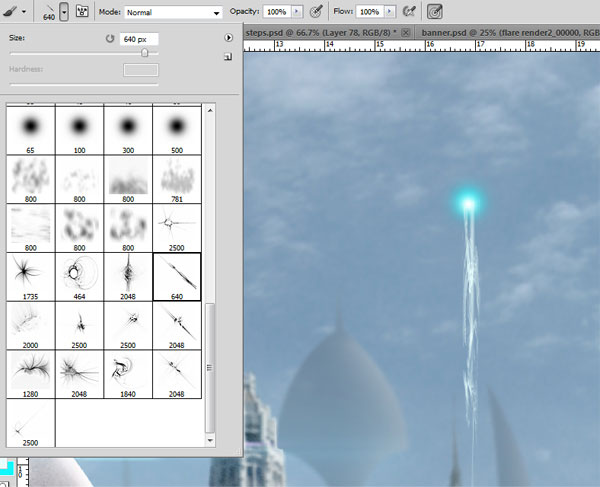The image size is (600, 487).
Task: Select the 1280 arc fractal brush
Action: [31, 374]
